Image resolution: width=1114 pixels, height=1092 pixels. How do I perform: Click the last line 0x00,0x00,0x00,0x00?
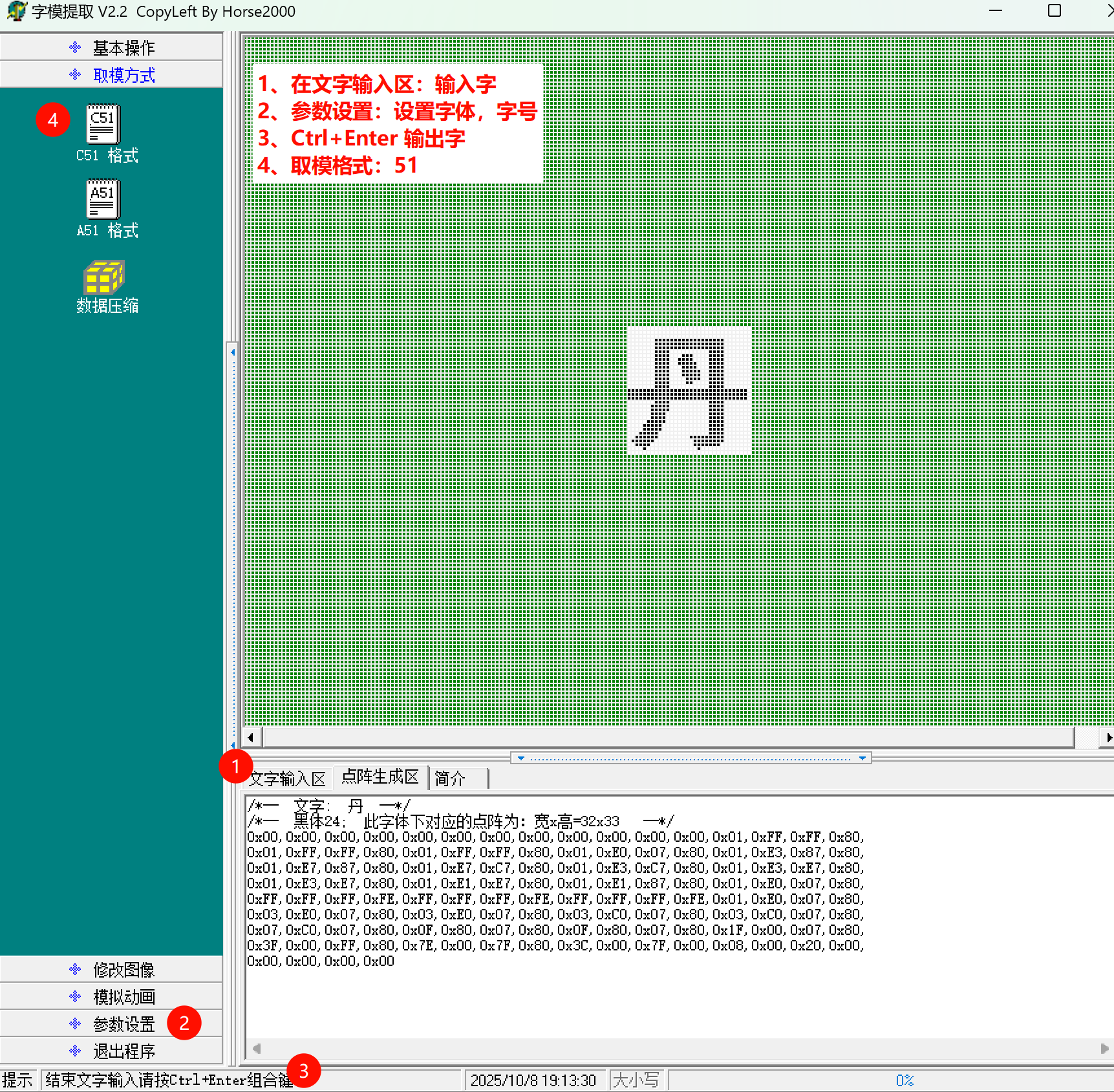point(321,961)
